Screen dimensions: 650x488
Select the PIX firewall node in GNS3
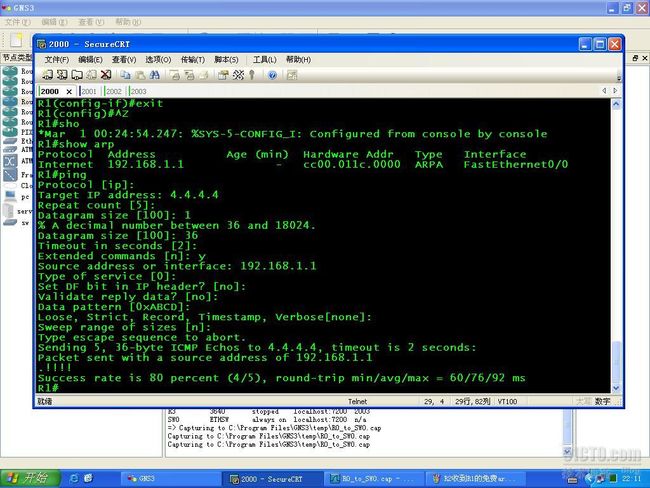(10, 132)
